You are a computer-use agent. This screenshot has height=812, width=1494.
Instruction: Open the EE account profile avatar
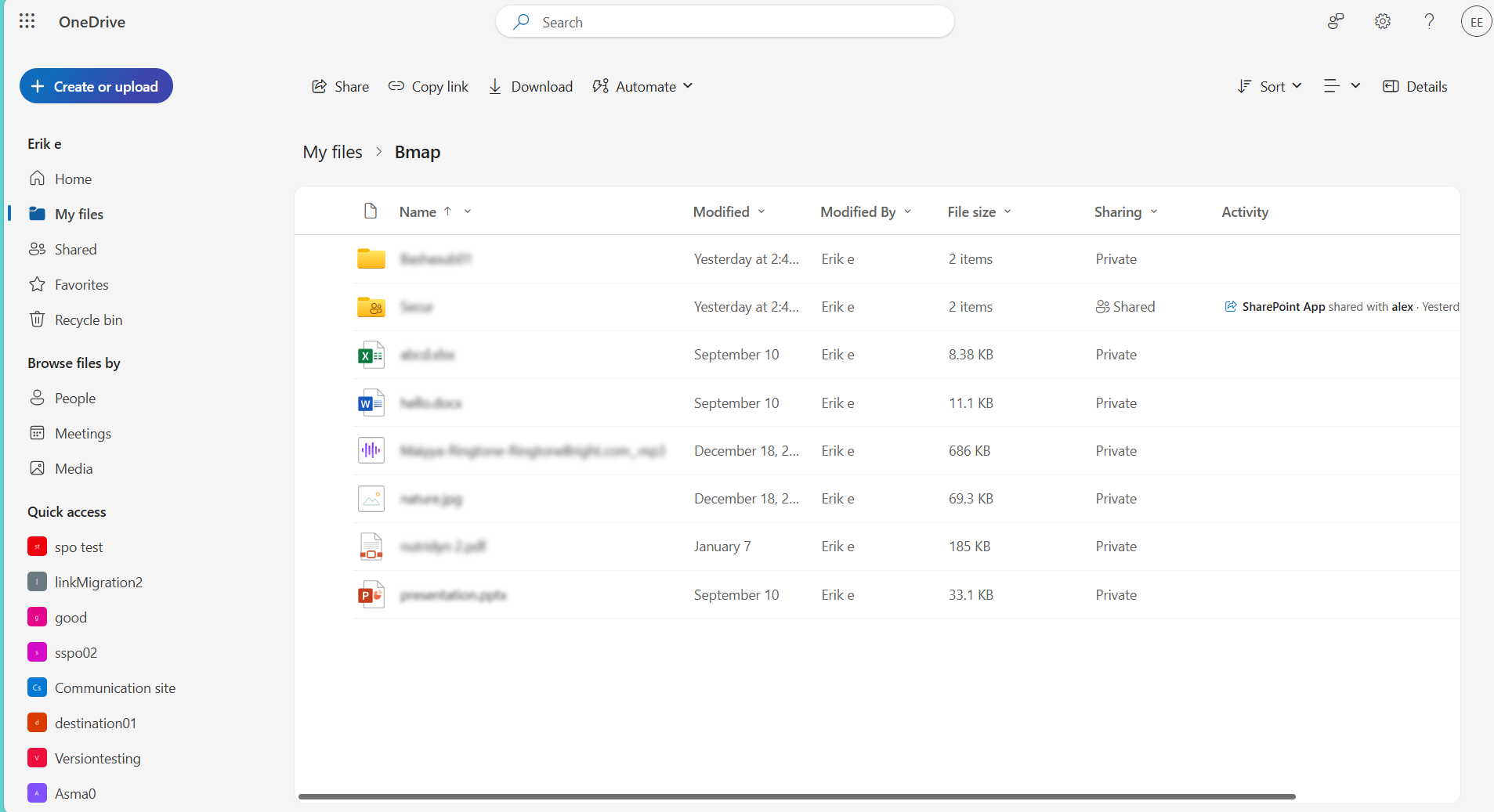[1476, 21]
